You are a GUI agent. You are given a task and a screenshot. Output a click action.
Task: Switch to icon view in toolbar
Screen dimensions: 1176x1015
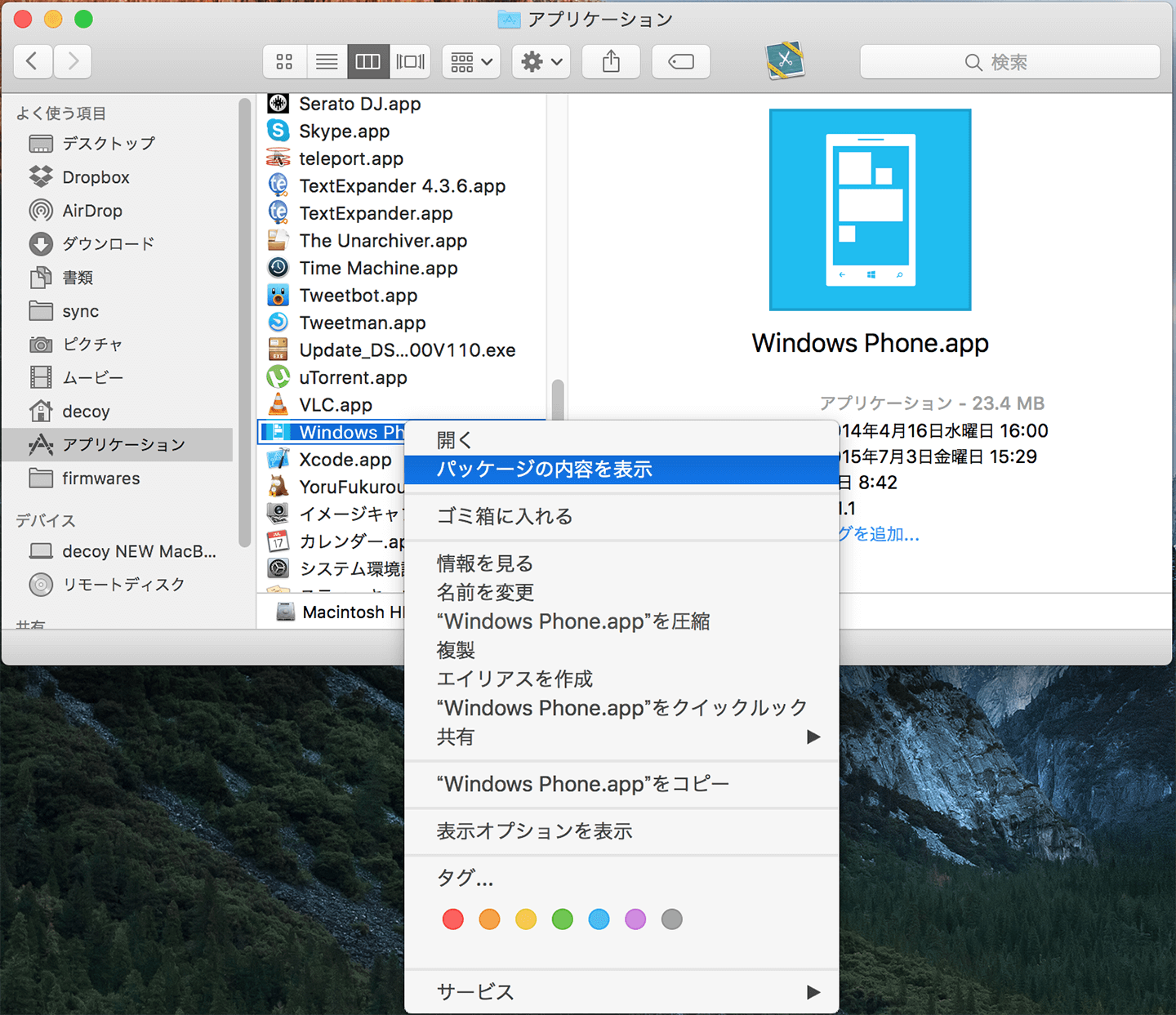[284, 62]
